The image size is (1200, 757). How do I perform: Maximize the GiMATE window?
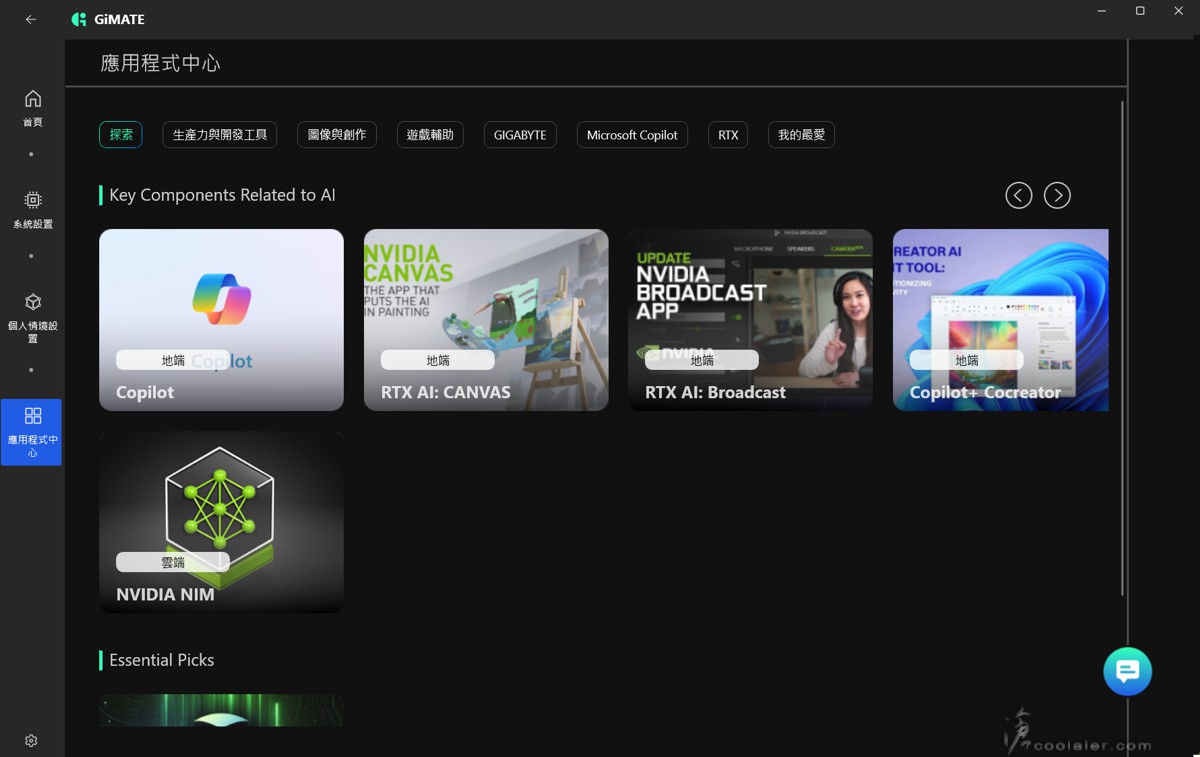tap(1140, 11)
